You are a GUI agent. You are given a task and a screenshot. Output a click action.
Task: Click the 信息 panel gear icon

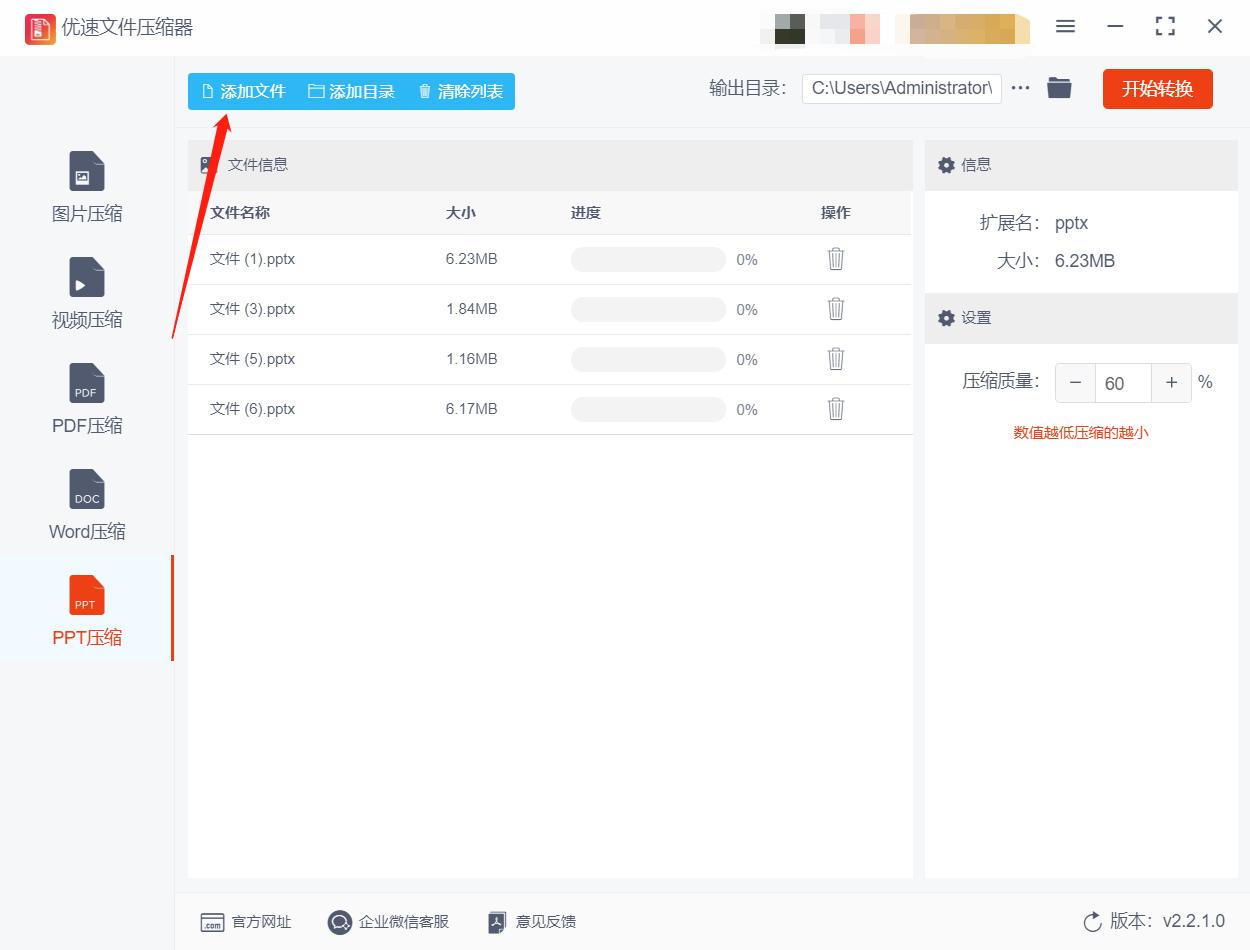[x=946, y=165]
